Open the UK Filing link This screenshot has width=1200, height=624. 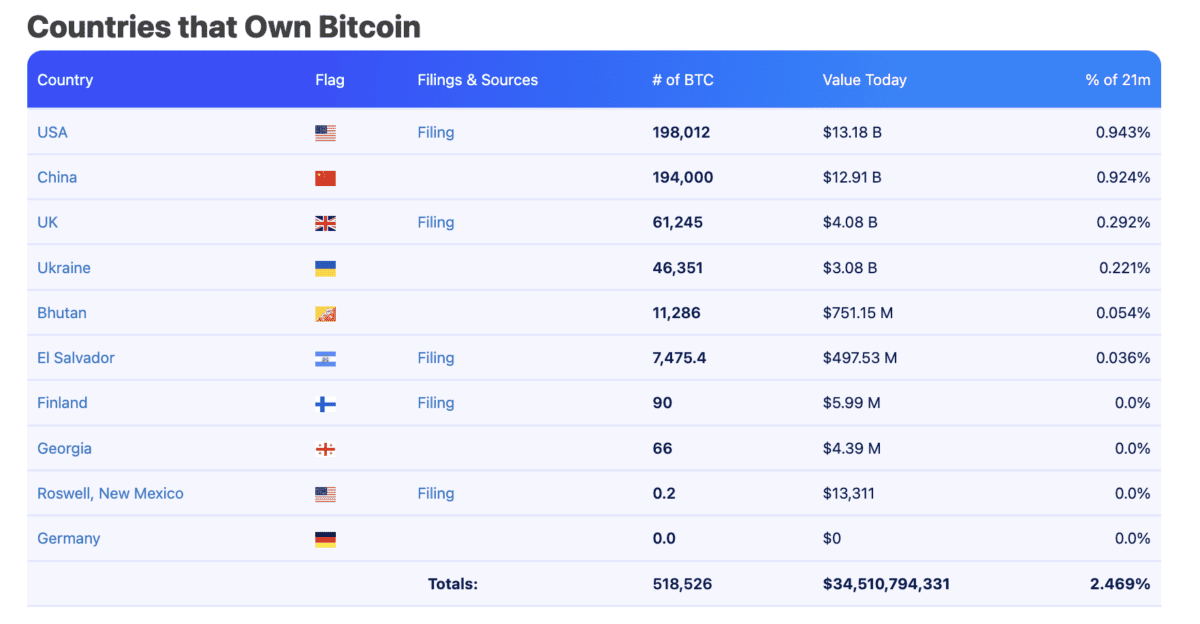[x=436, y=222]
